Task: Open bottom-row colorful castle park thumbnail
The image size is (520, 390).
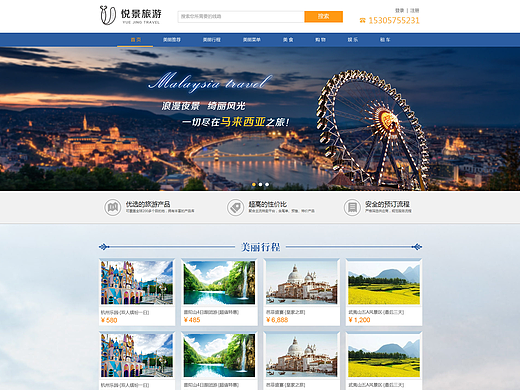Action: [x=137, y=356]
